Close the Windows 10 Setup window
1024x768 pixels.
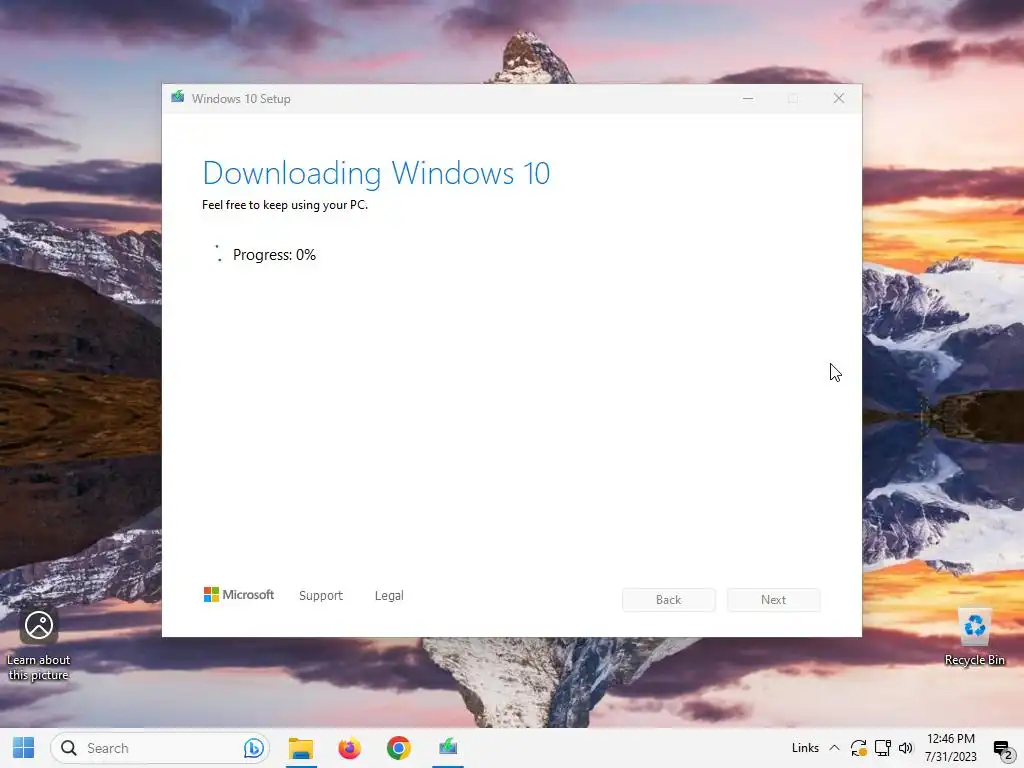(839, 99)
